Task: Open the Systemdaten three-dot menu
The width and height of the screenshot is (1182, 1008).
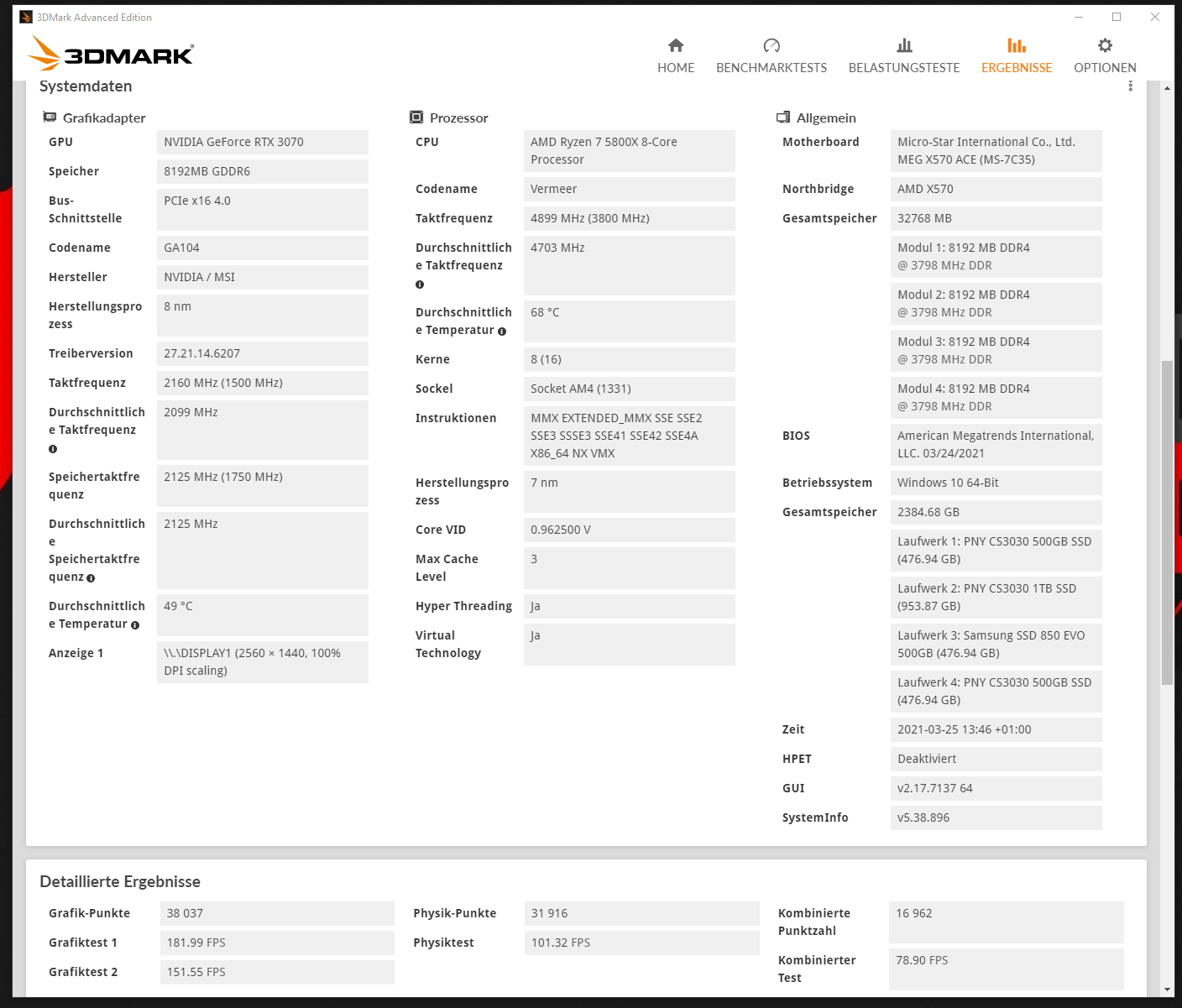Action: (x=1130, y=86)
